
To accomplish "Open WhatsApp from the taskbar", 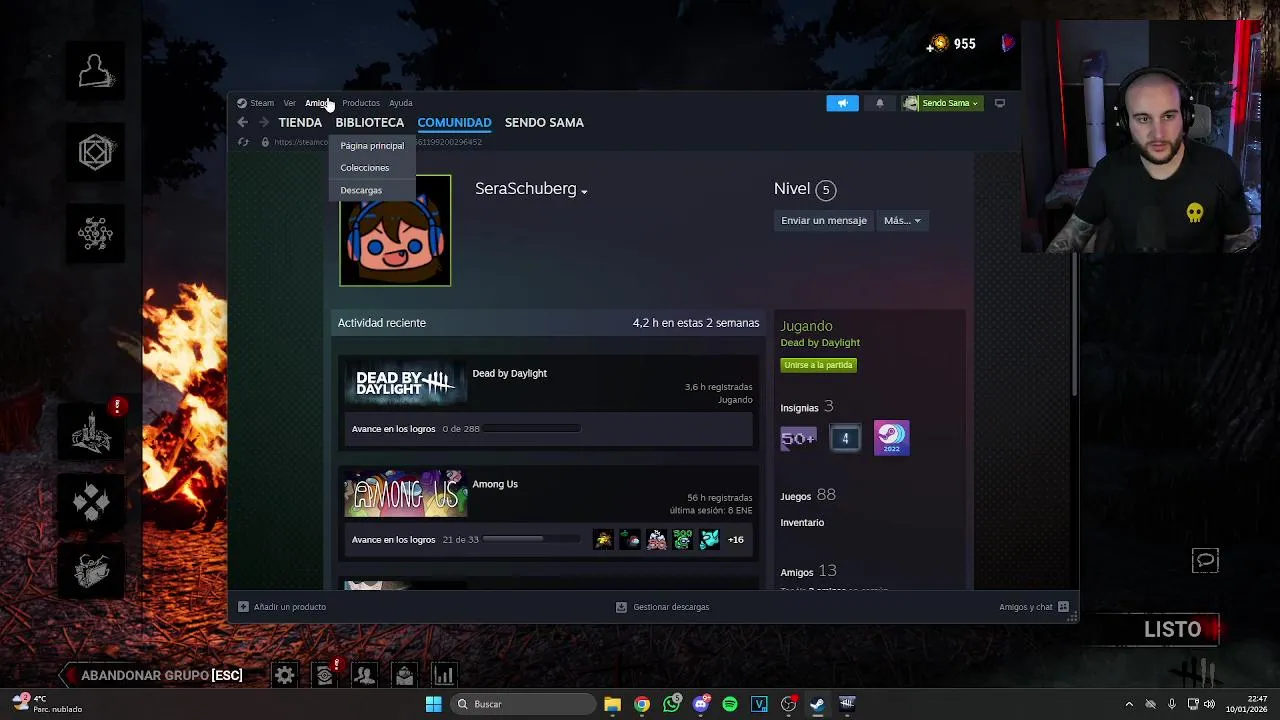I will [672, 705].
